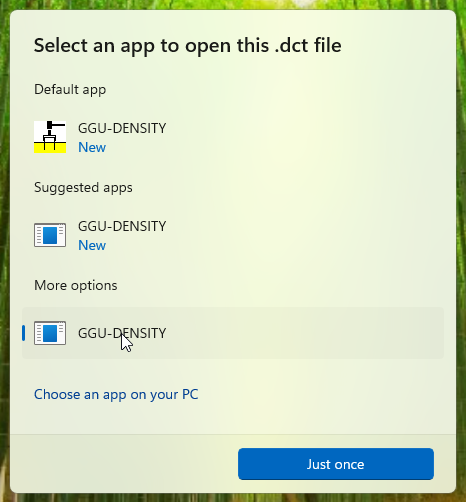
Task: Select the GGU-DENSITY icon under Default app
Action: (x=50, y=137)
